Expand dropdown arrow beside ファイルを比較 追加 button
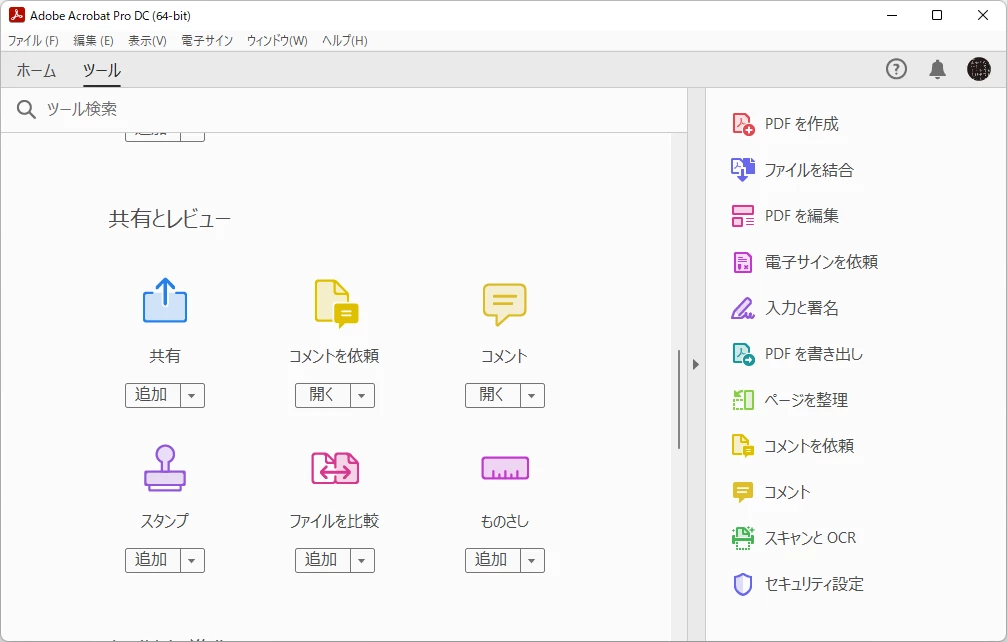 pyautogui.click(x=362, y=560)
